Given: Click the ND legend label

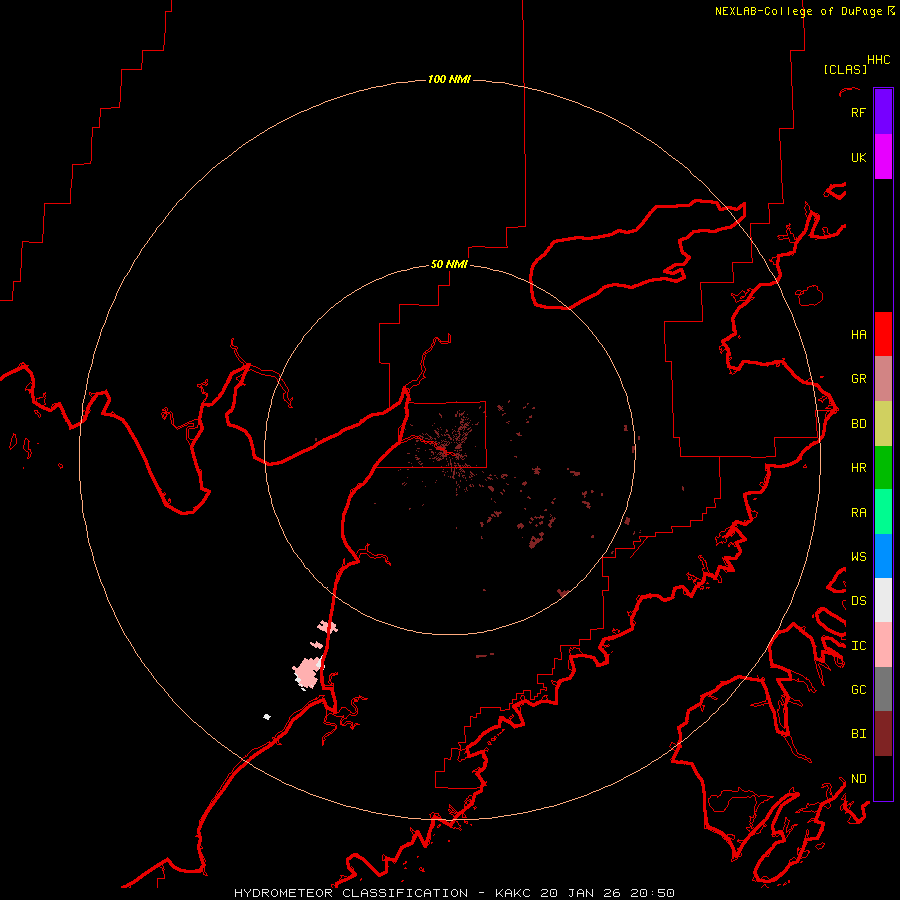Looking at the screenshot, I should pos(858,778).
